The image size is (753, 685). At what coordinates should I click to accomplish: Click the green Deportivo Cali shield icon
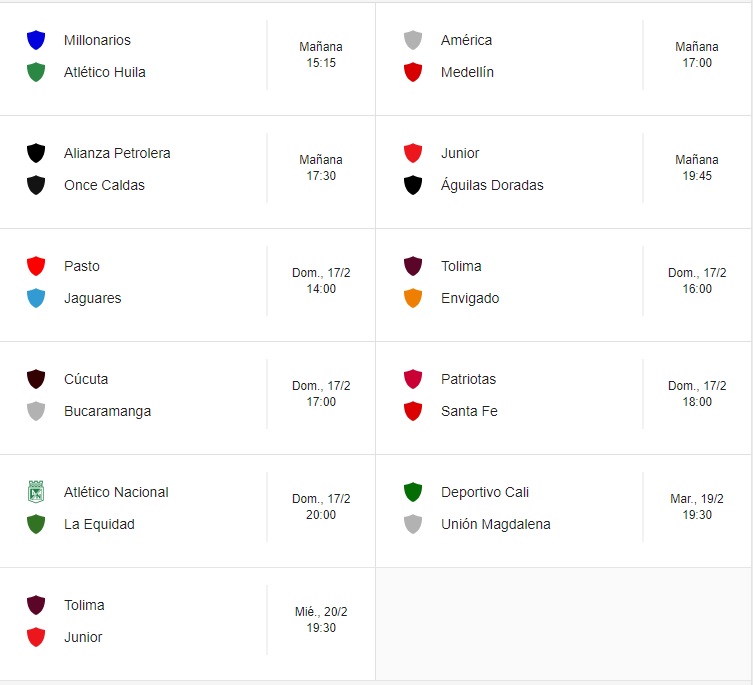tap(413, 492)
